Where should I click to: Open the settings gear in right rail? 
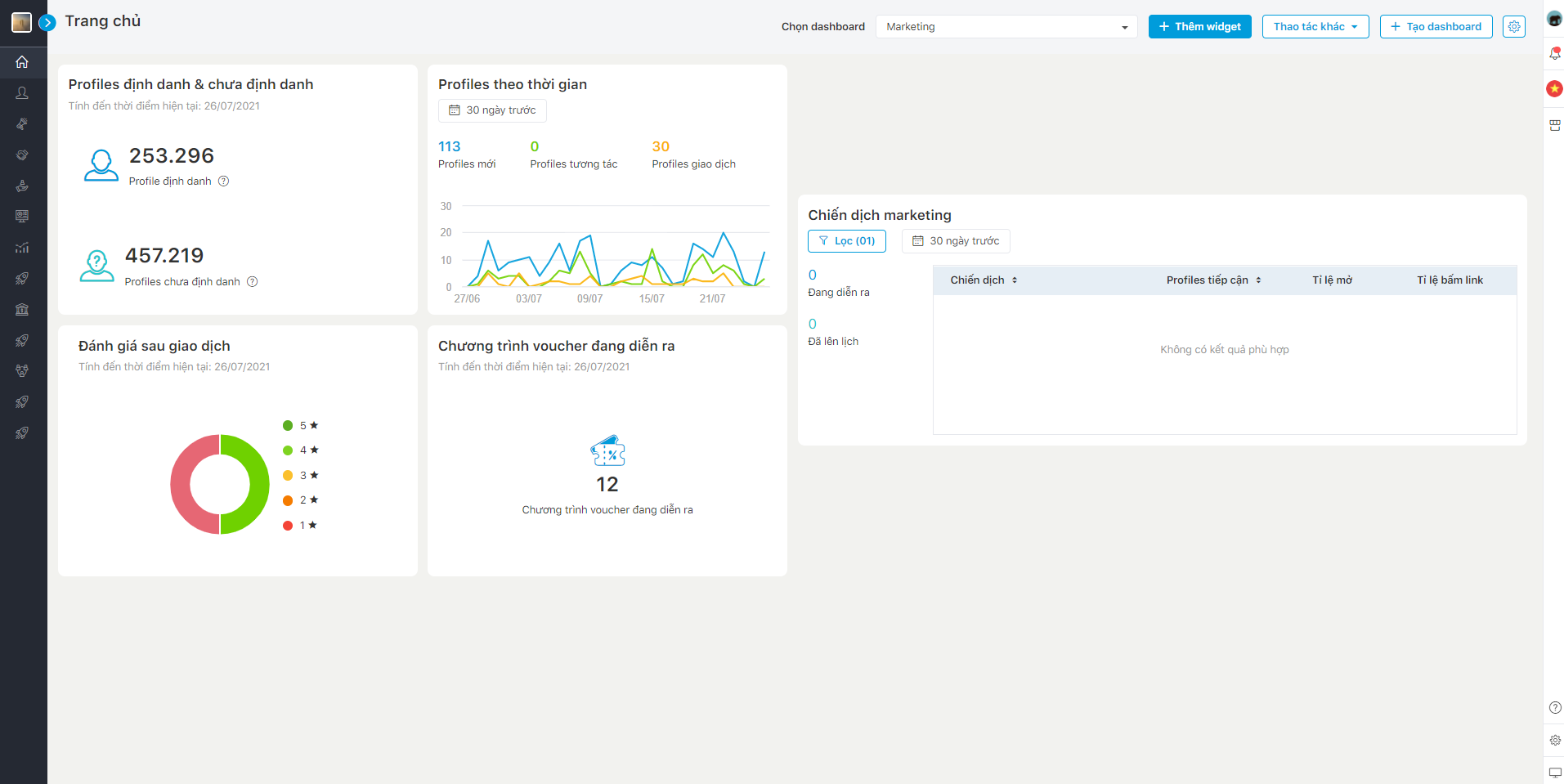click(1556, 740)
